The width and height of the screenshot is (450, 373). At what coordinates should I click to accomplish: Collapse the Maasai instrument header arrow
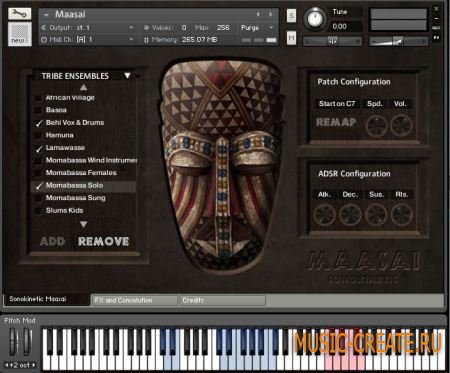pos(46,15)
